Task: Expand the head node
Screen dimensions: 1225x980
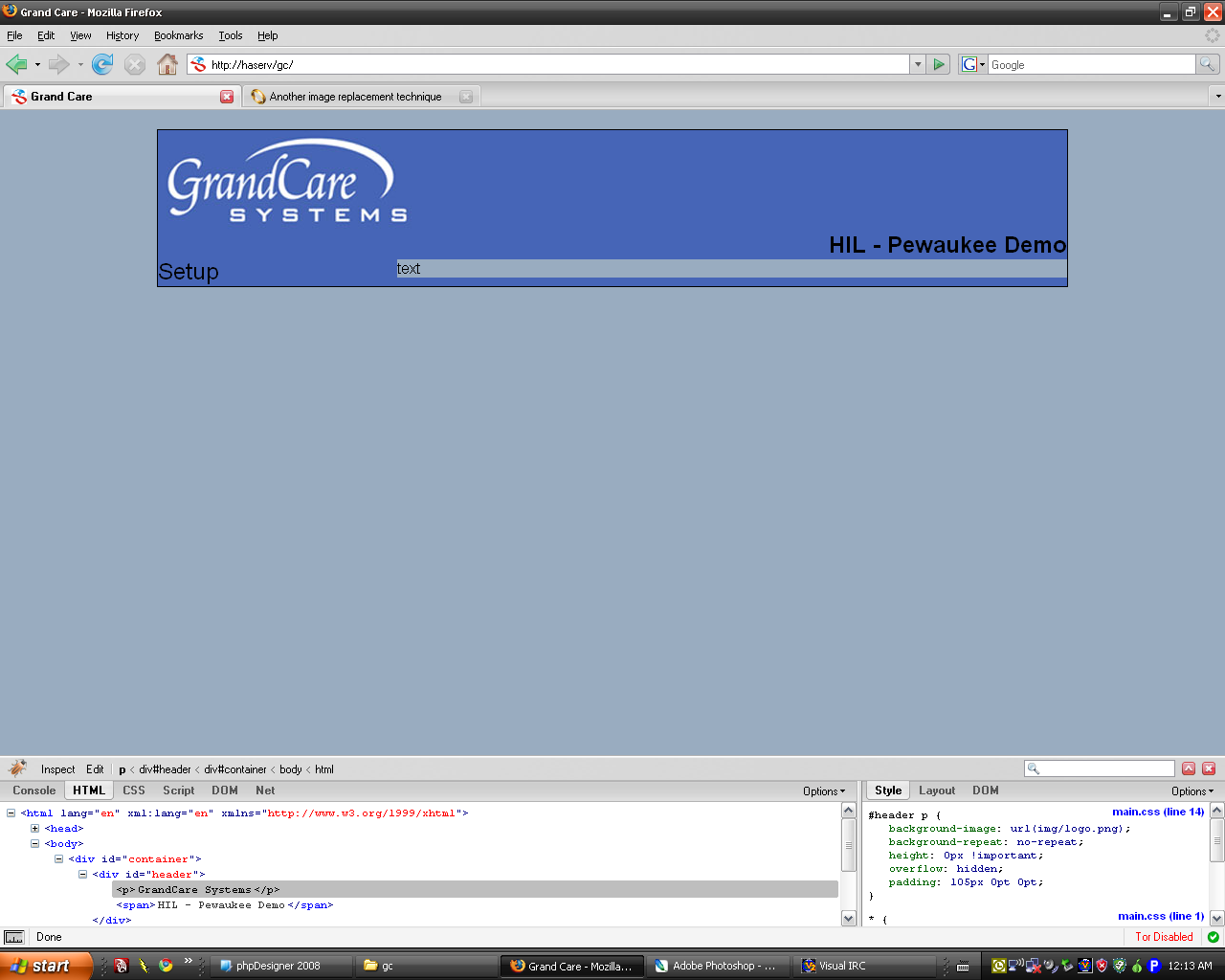Action: pyautogui.click(x=34, y=829)
